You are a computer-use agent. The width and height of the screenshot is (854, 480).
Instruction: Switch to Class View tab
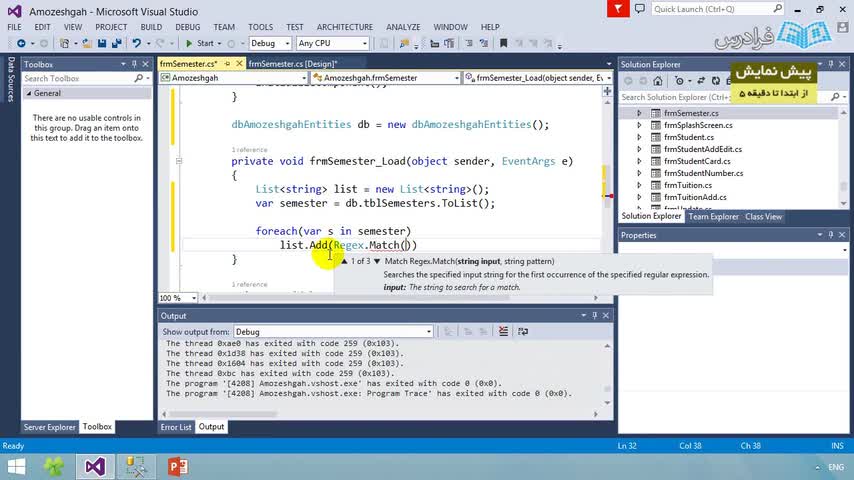pyautogui.click(x=764, y=216)
